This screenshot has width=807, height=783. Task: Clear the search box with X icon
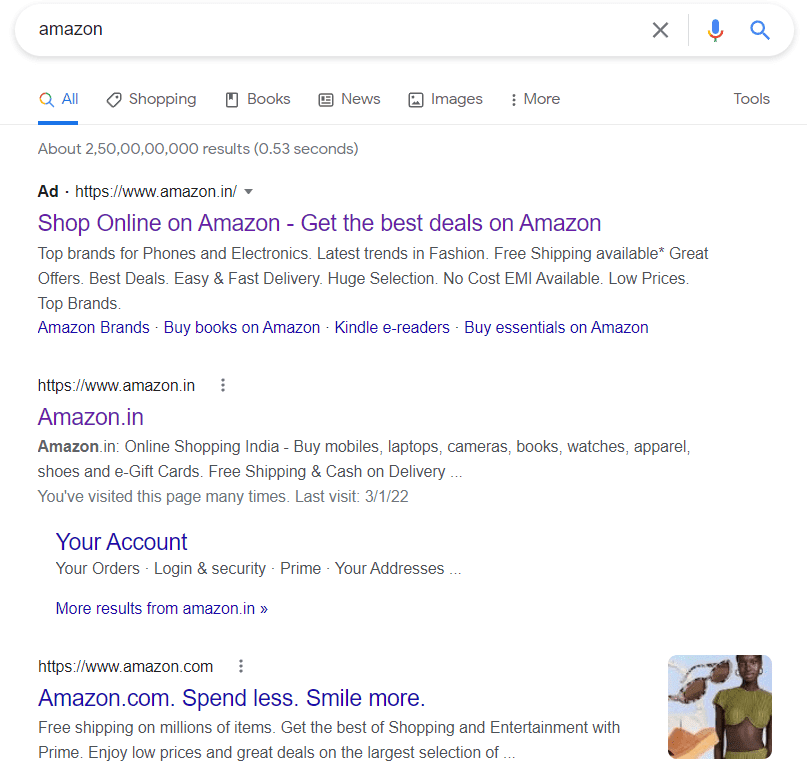coord(660,30)
